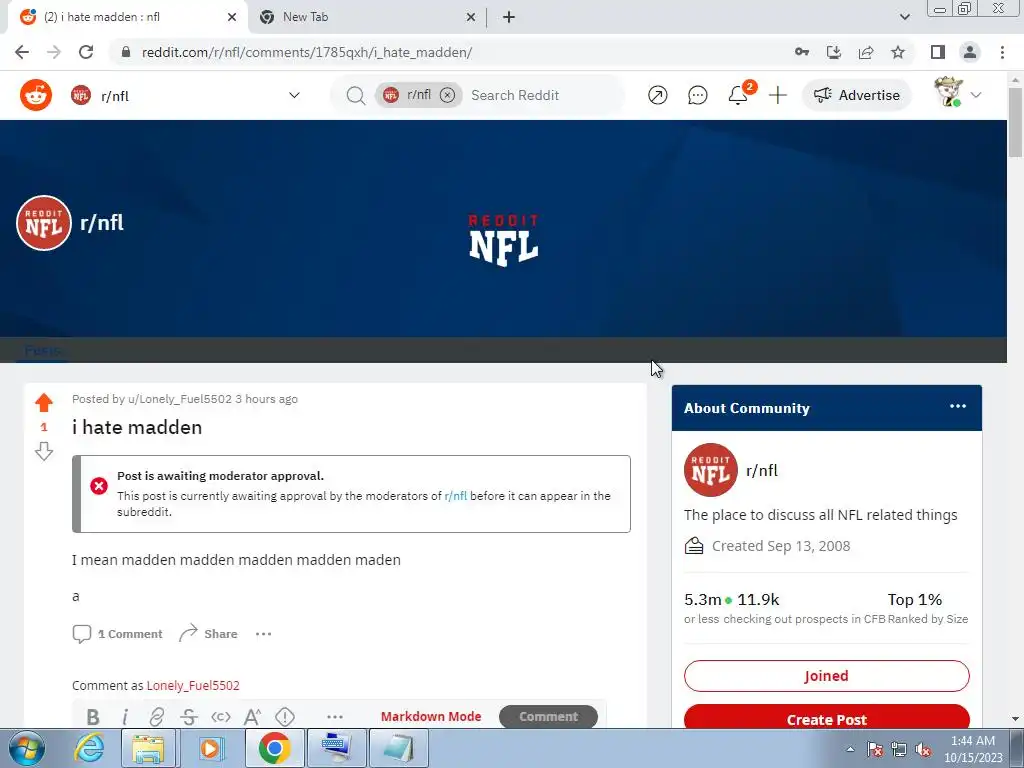Switch to Markdown Mode
This screenshot has height=768, width=1024.
tap(431, 716)
